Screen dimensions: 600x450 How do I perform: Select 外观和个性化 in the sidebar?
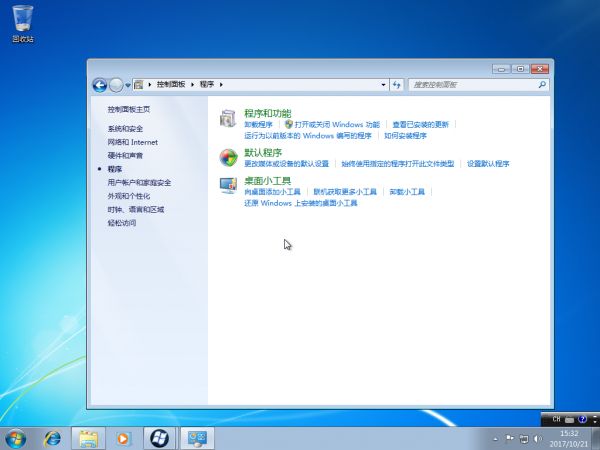[x=129, y=196]
